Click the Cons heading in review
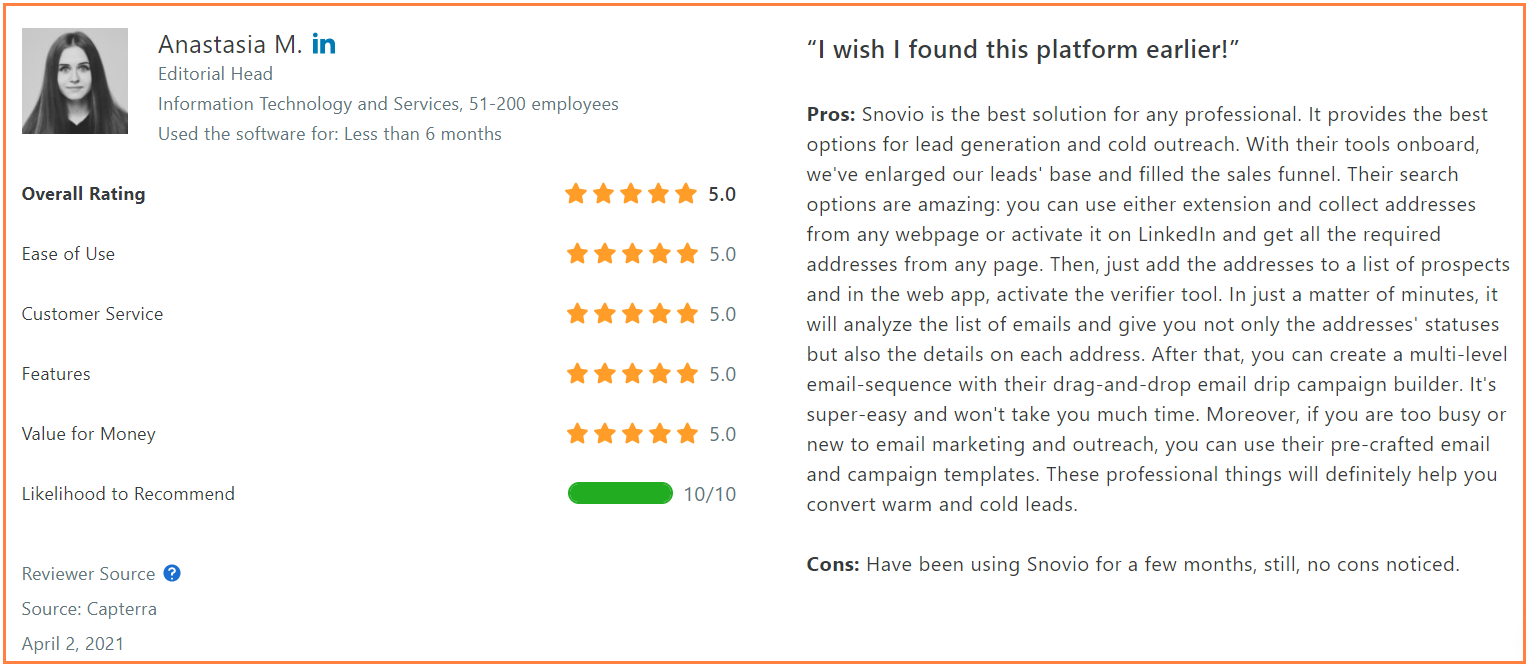The height and width of the screenshot is (666, 1528). click(x=833, y=564)
